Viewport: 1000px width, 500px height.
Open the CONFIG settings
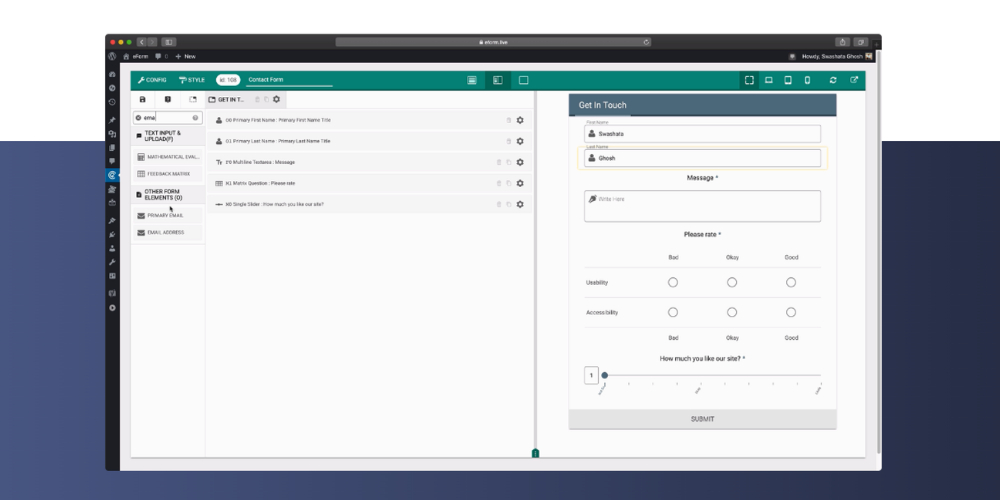152,80
